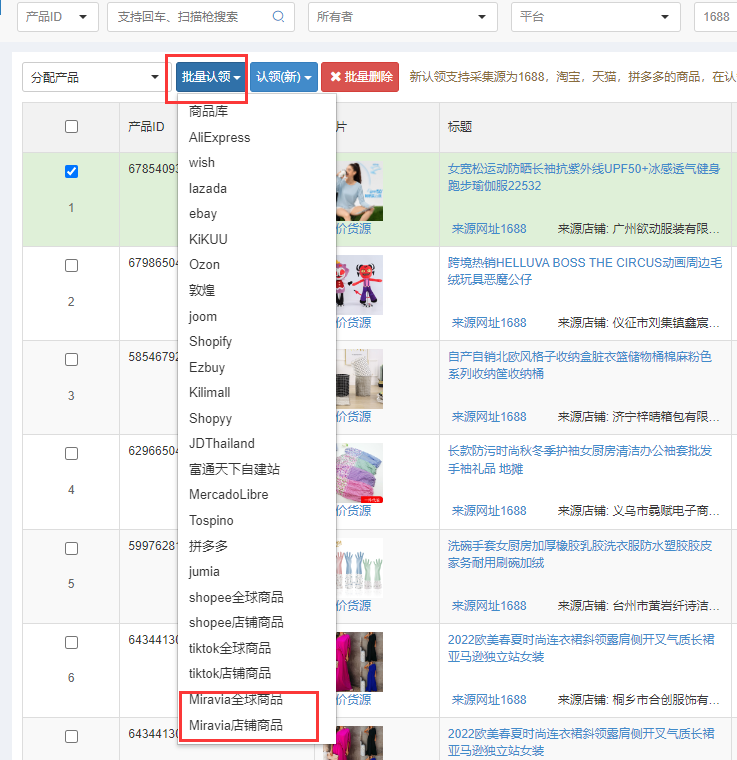Screen dimensions: 737x760
Task: Open the 洗碗手套 title link
Action: pyautogui.click(x=580, y=554)
